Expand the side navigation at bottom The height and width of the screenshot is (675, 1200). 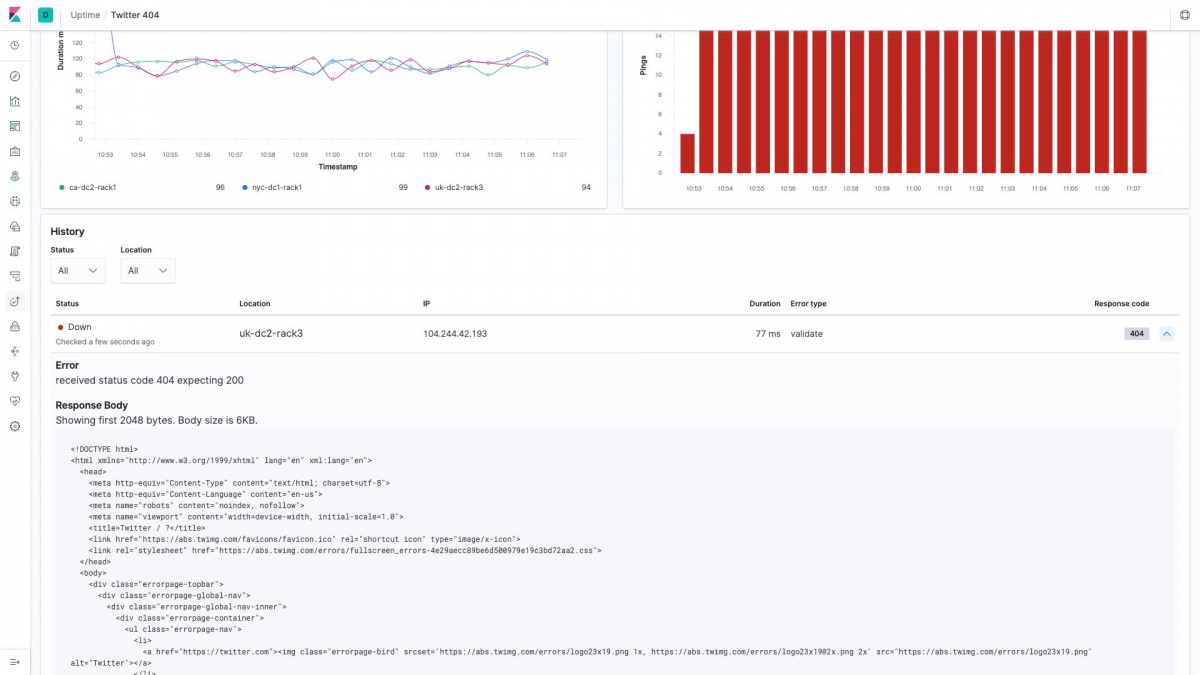click(15, 662)
